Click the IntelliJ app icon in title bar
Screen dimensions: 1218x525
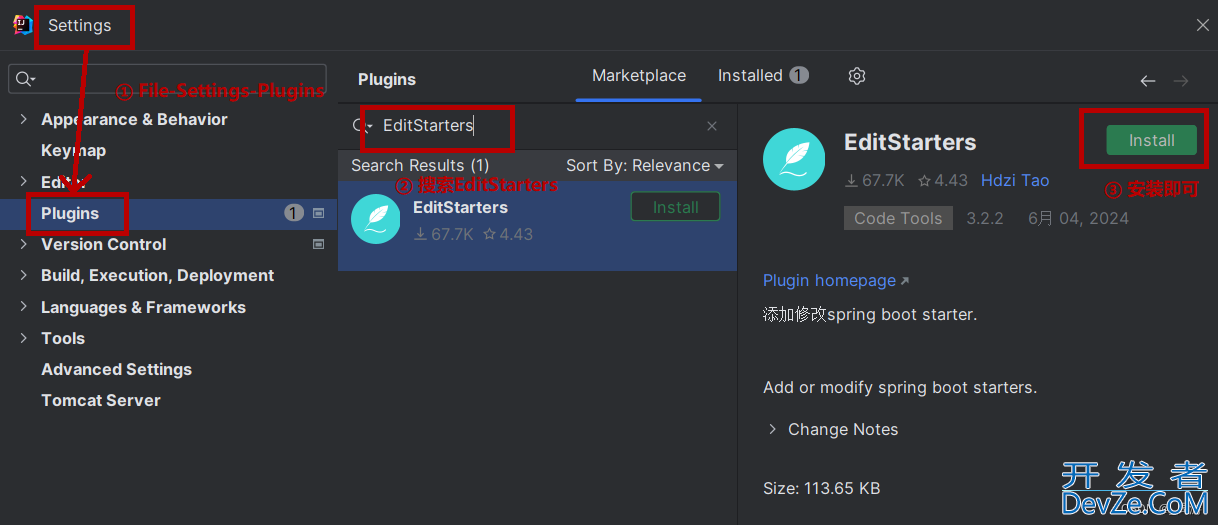click(23, 25)
